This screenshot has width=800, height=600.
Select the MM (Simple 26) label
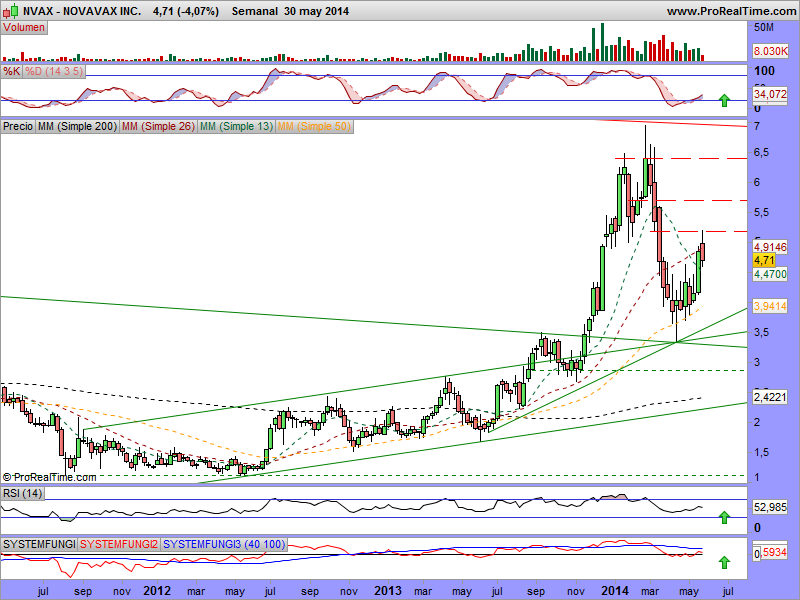tap(158, 126)
